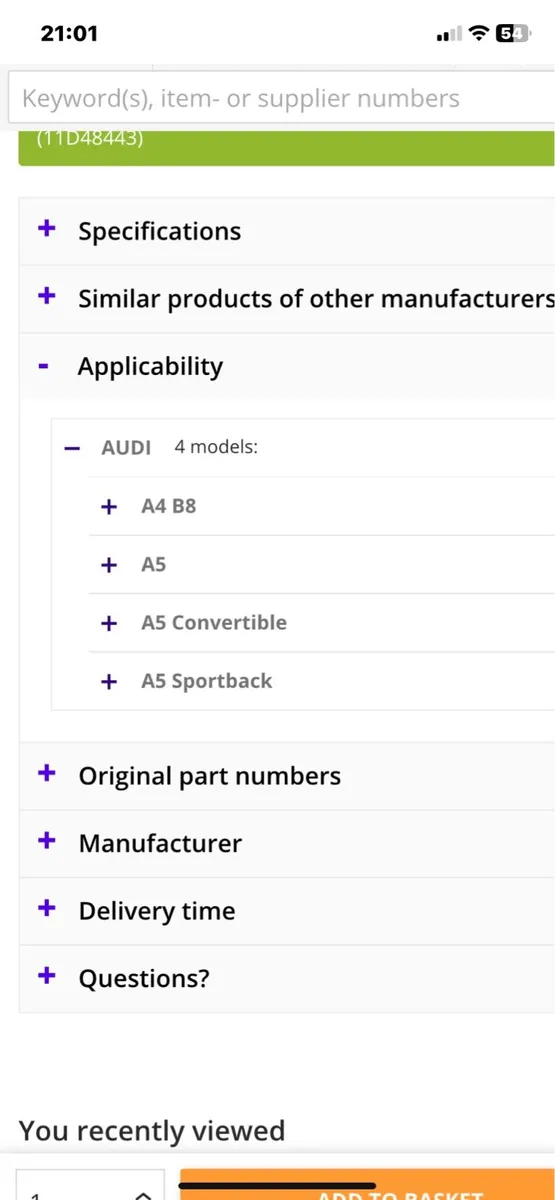Click the Add to Basket button
This screenshot has height=1200, width=555.
(367, 1185)
